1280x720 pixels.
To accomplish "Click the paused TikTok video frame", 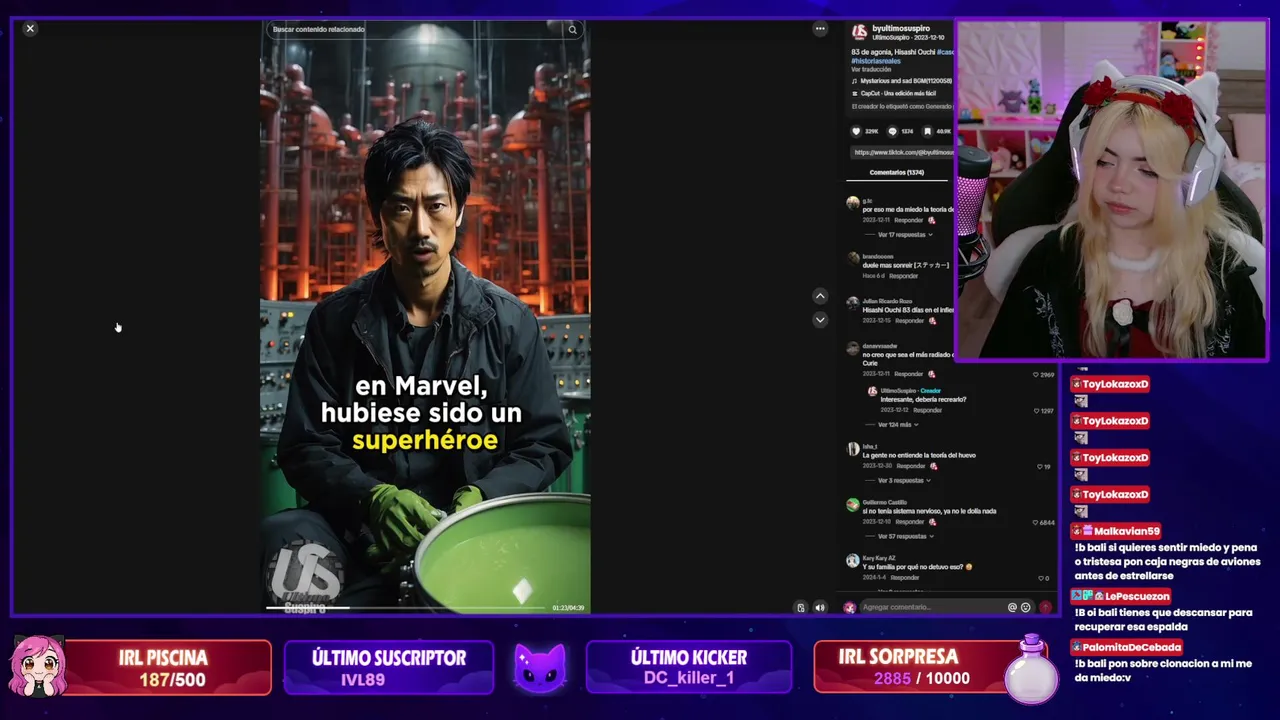I will [425, 315].
